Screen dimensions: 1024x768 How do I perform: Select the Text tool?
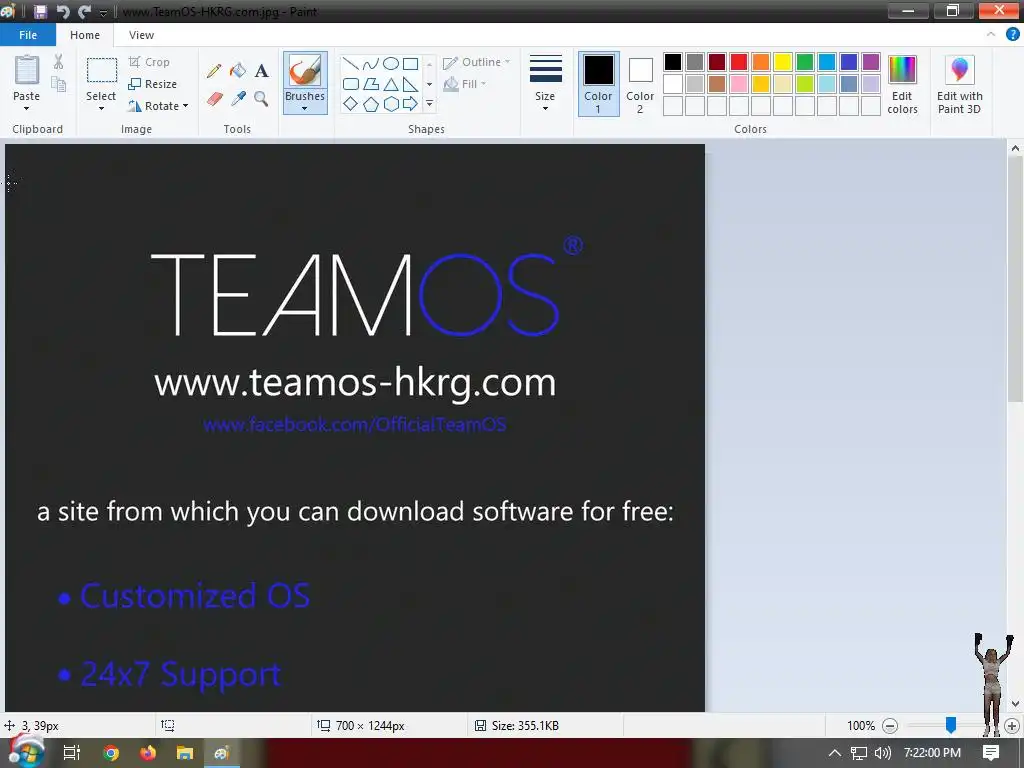(261, 71)
